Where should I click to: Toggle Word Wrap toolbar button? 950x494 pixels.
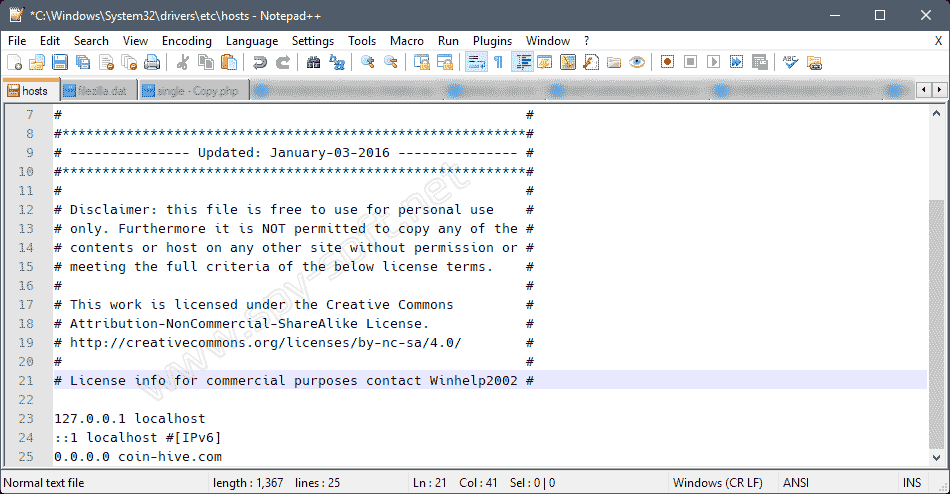pos(476,62)
